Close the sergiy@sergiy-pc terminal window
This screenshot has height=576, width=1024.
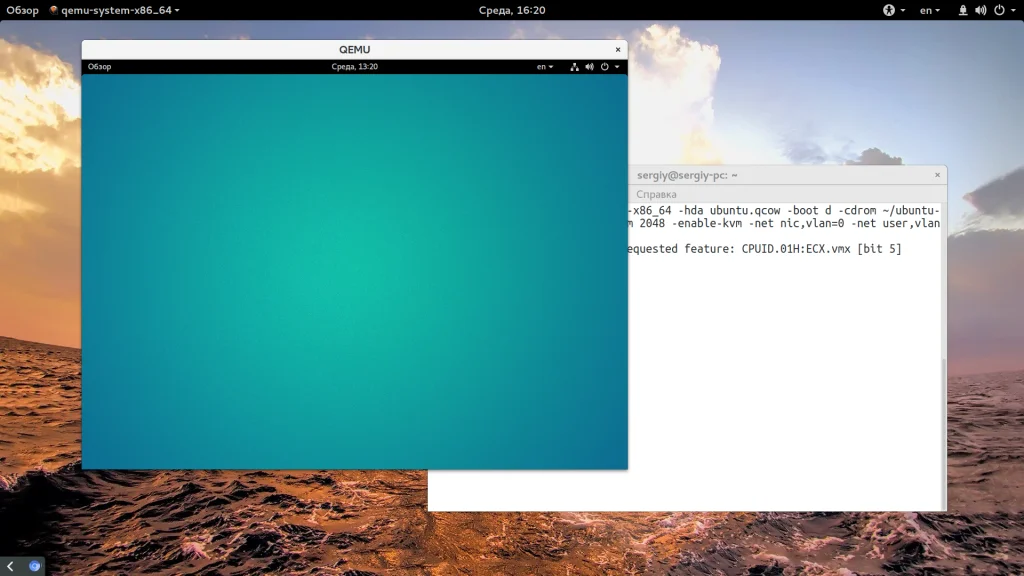tap(937, 175)
